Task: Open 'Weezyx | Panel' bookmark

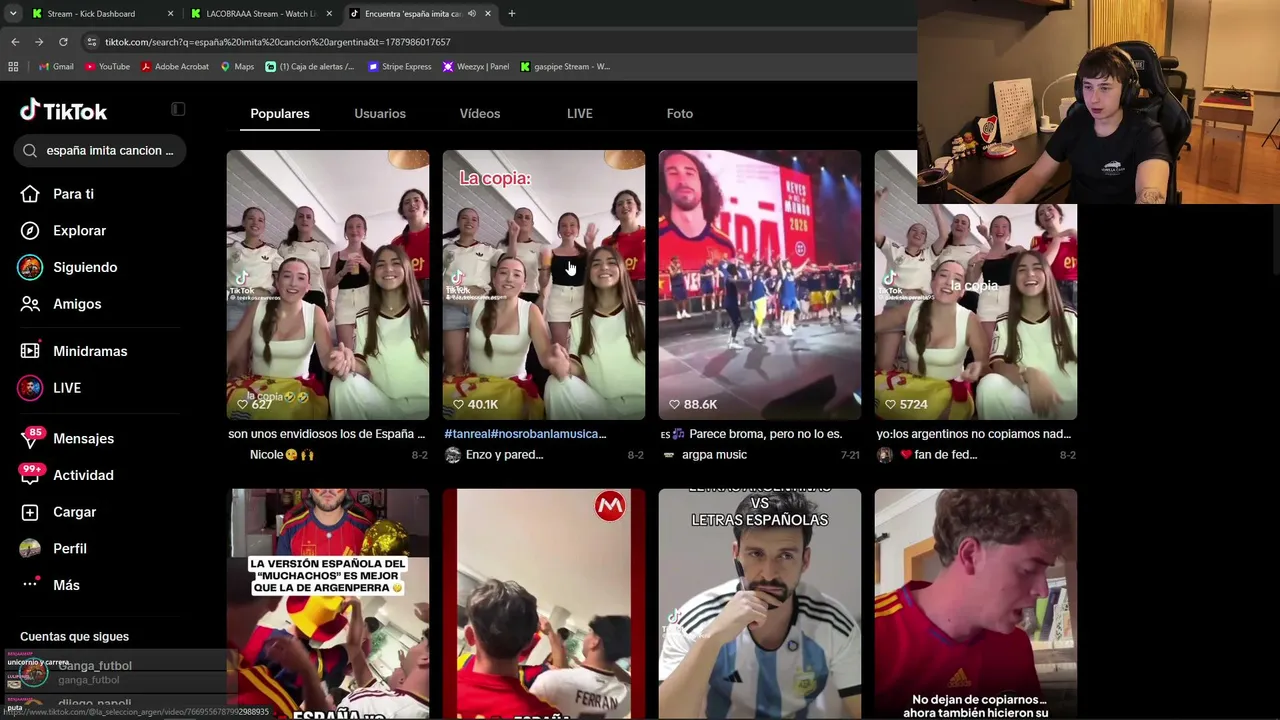Action: (476, 67)
